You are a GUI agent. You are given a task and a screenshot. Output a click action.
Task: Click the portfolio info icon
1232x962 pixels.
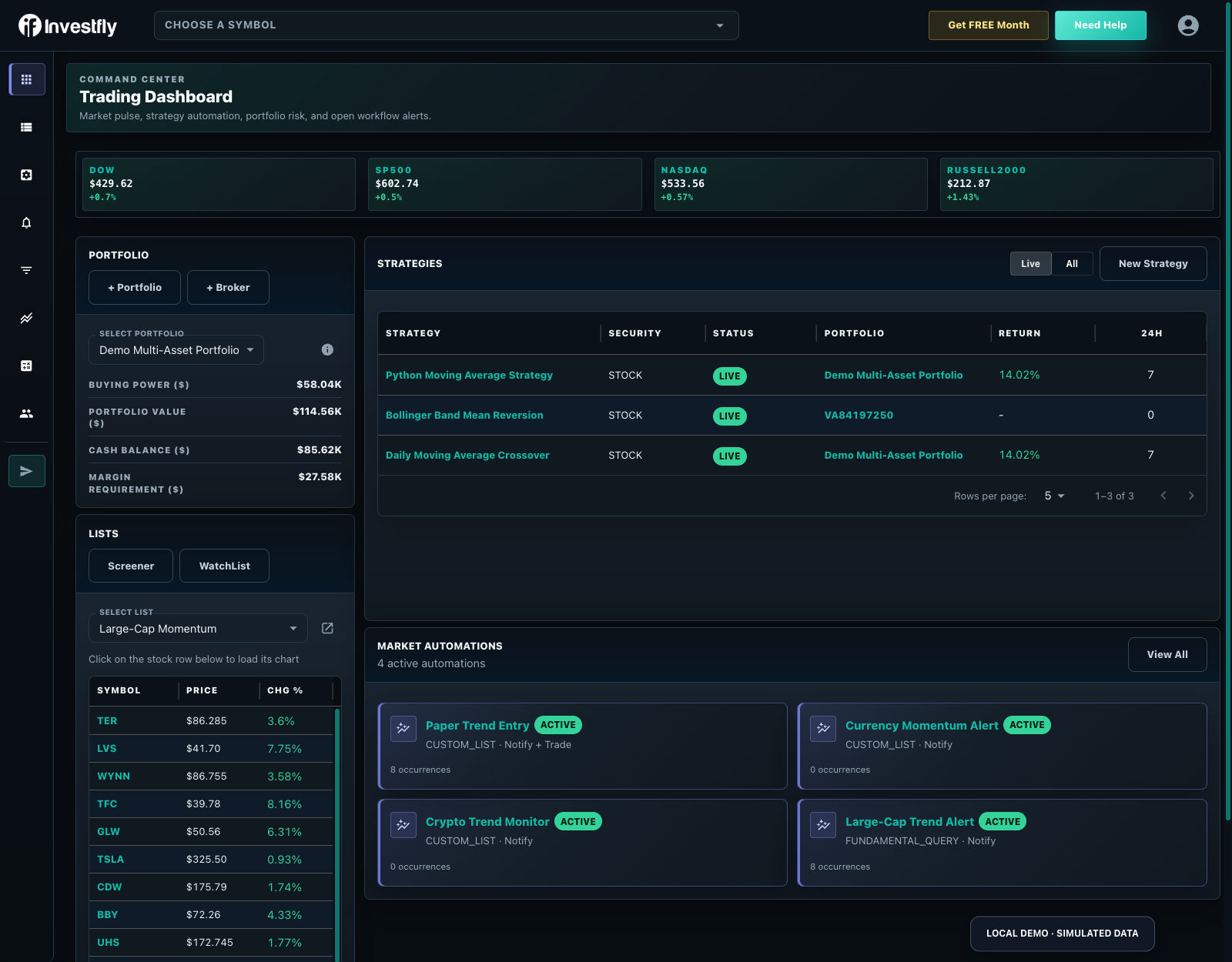click(327, 349)
